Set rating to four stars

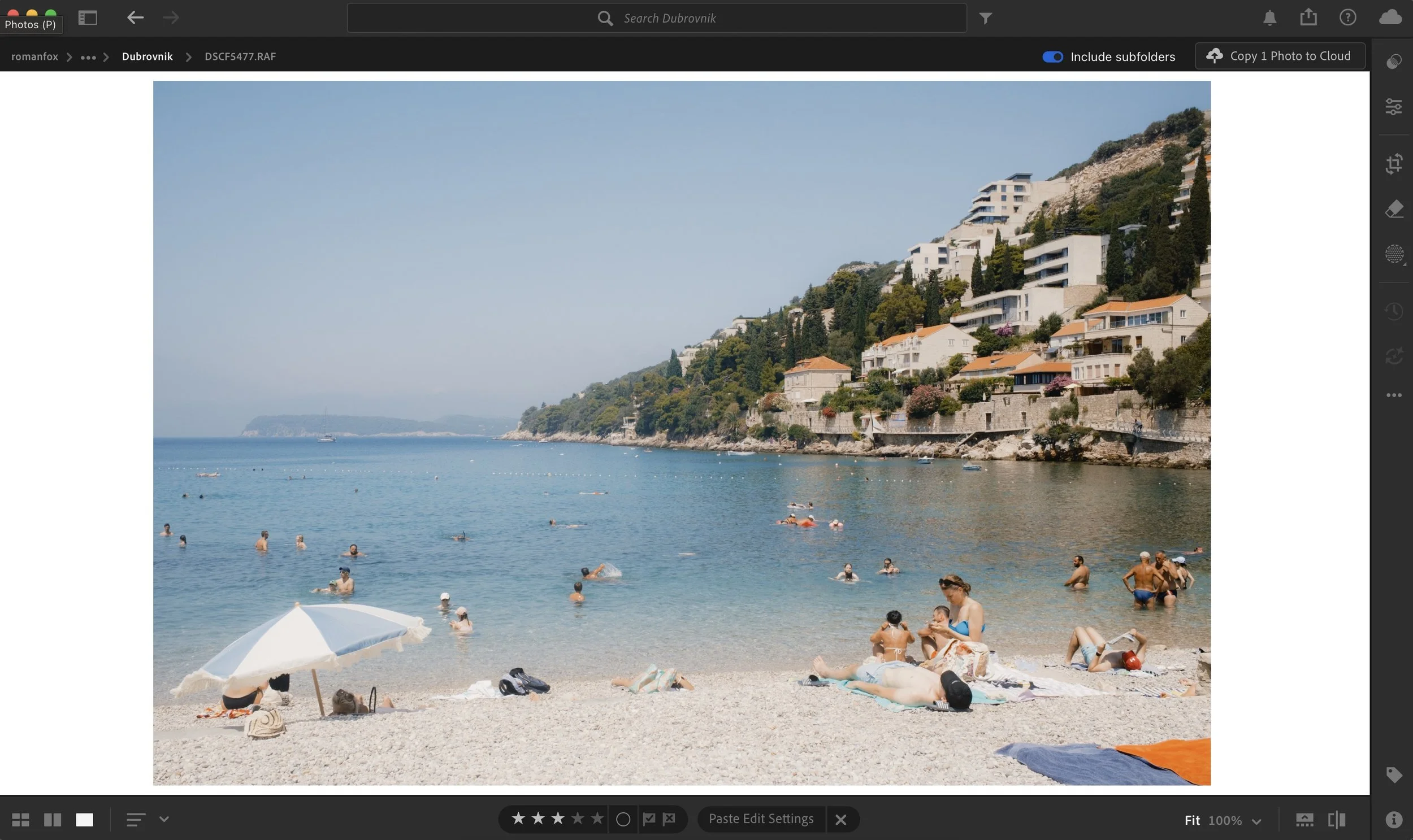(577, 819)
